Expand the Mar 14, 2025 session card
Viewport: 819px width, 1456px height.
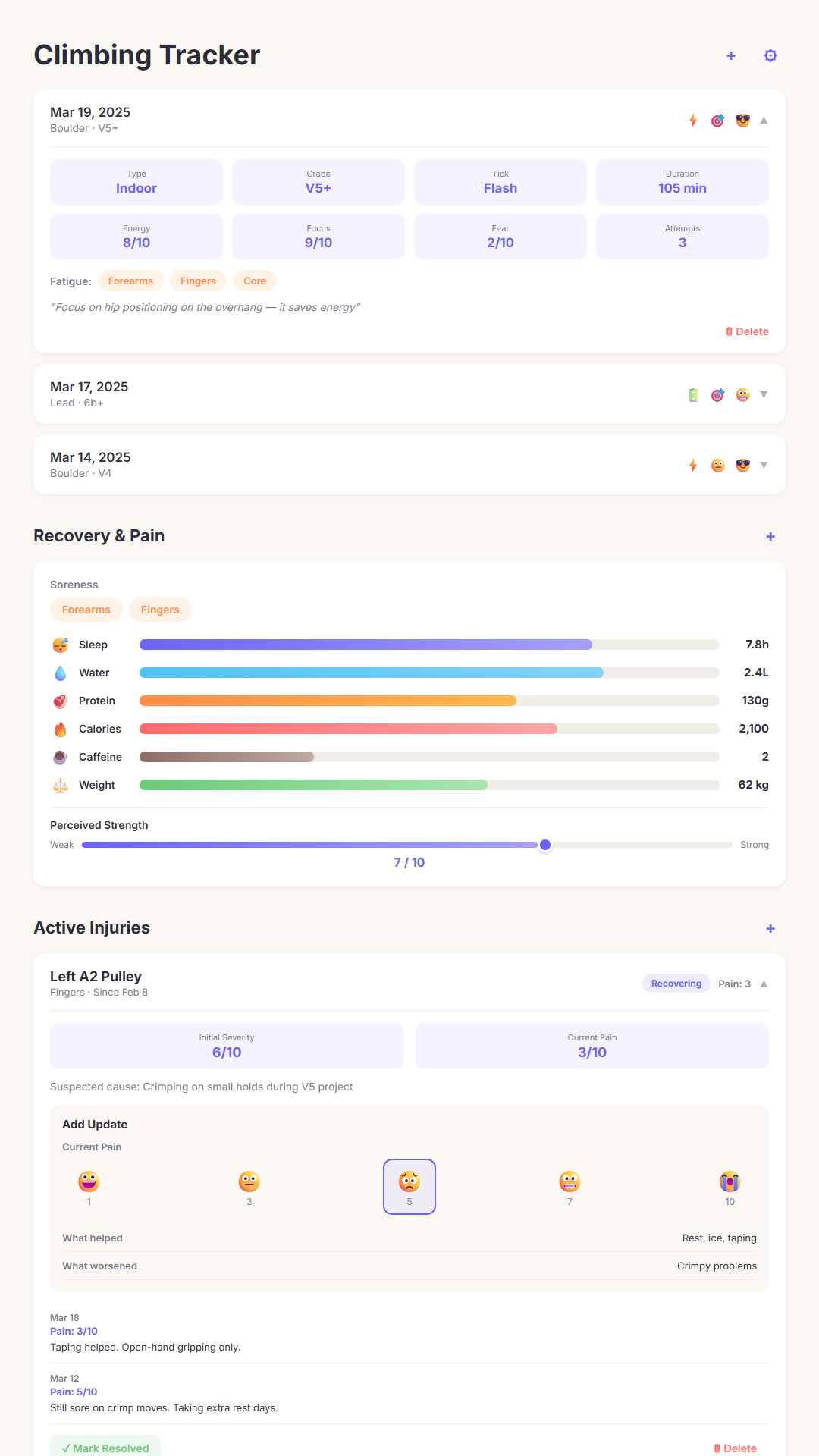tap(764, 466)
